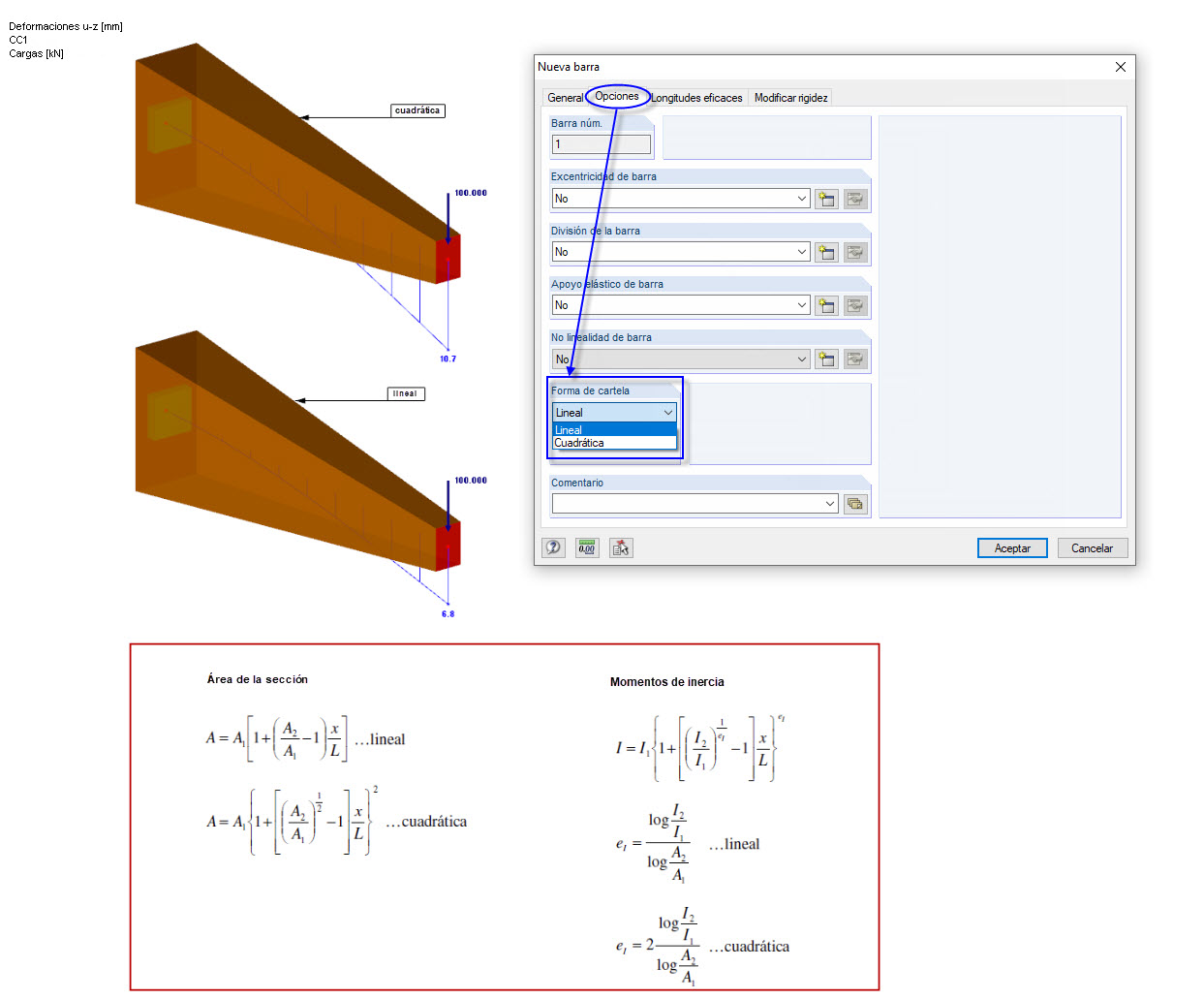Image resolution: width=1204 pixels, height=999 pixels.
Task: Switch to the Longitudes eficaces tab
Action: (696, 98)
